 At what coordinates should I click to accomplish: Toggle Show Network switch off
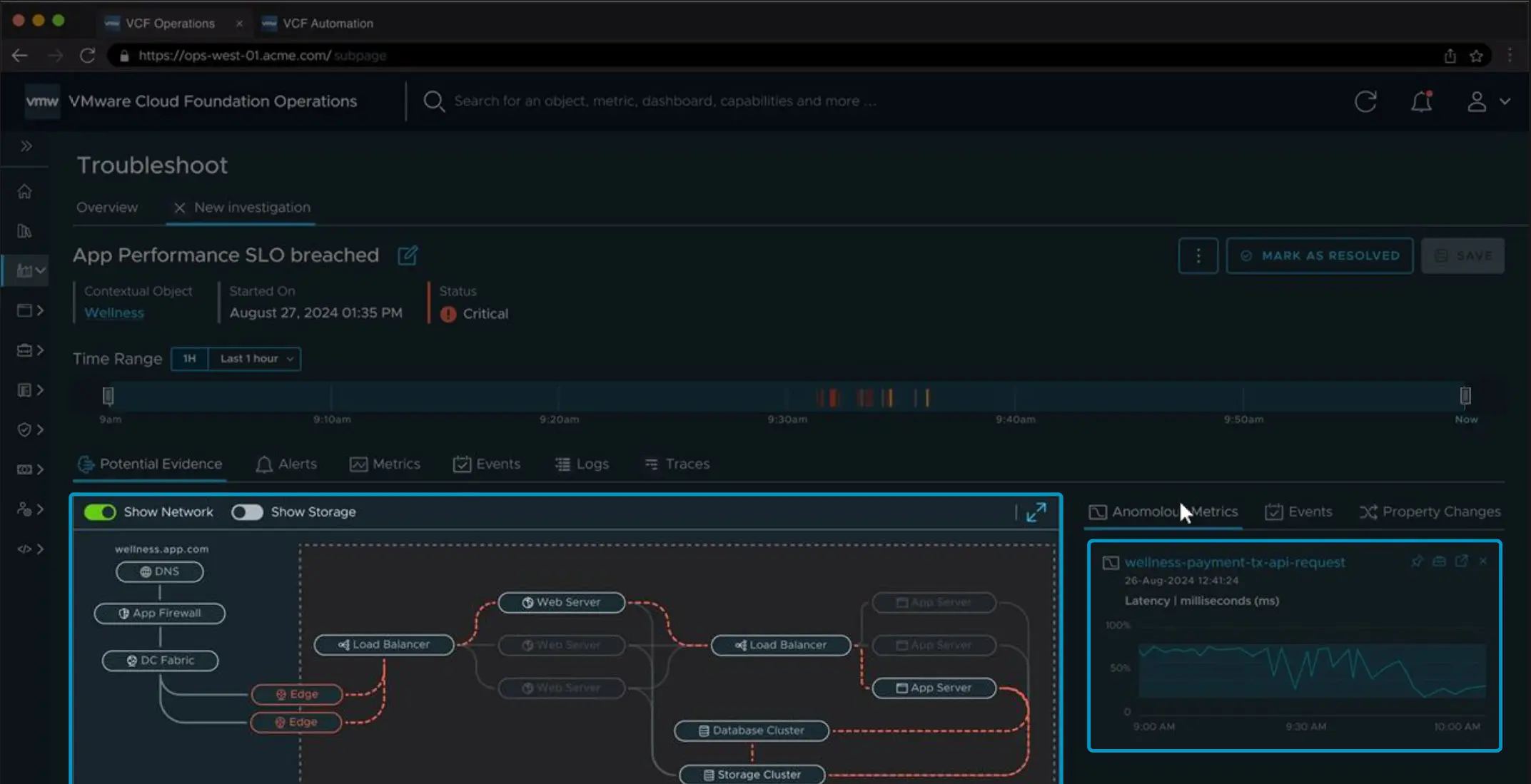tap(100, 512)
